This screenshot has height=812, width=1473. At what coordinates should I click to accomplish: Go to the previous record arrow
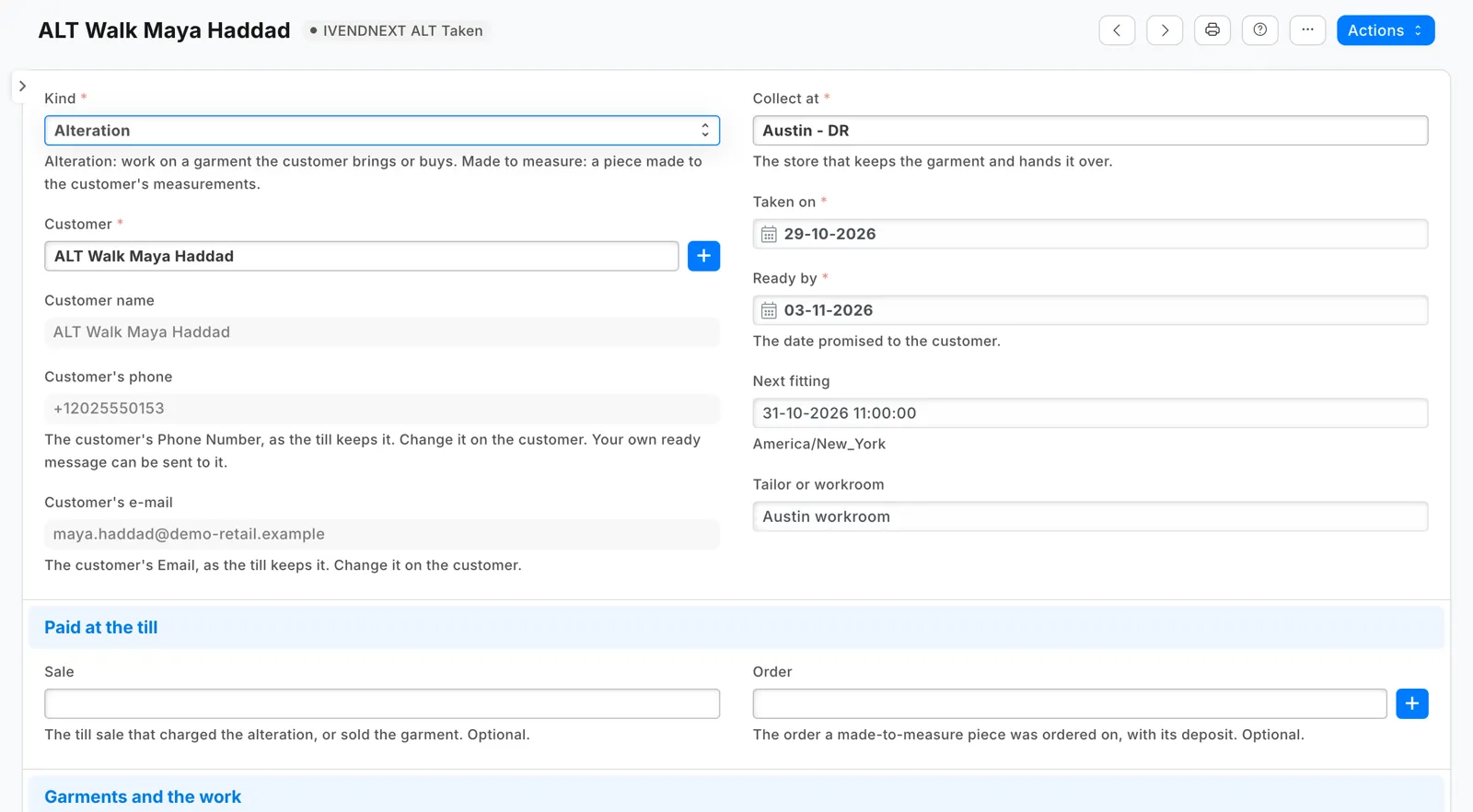(1117, 30)
